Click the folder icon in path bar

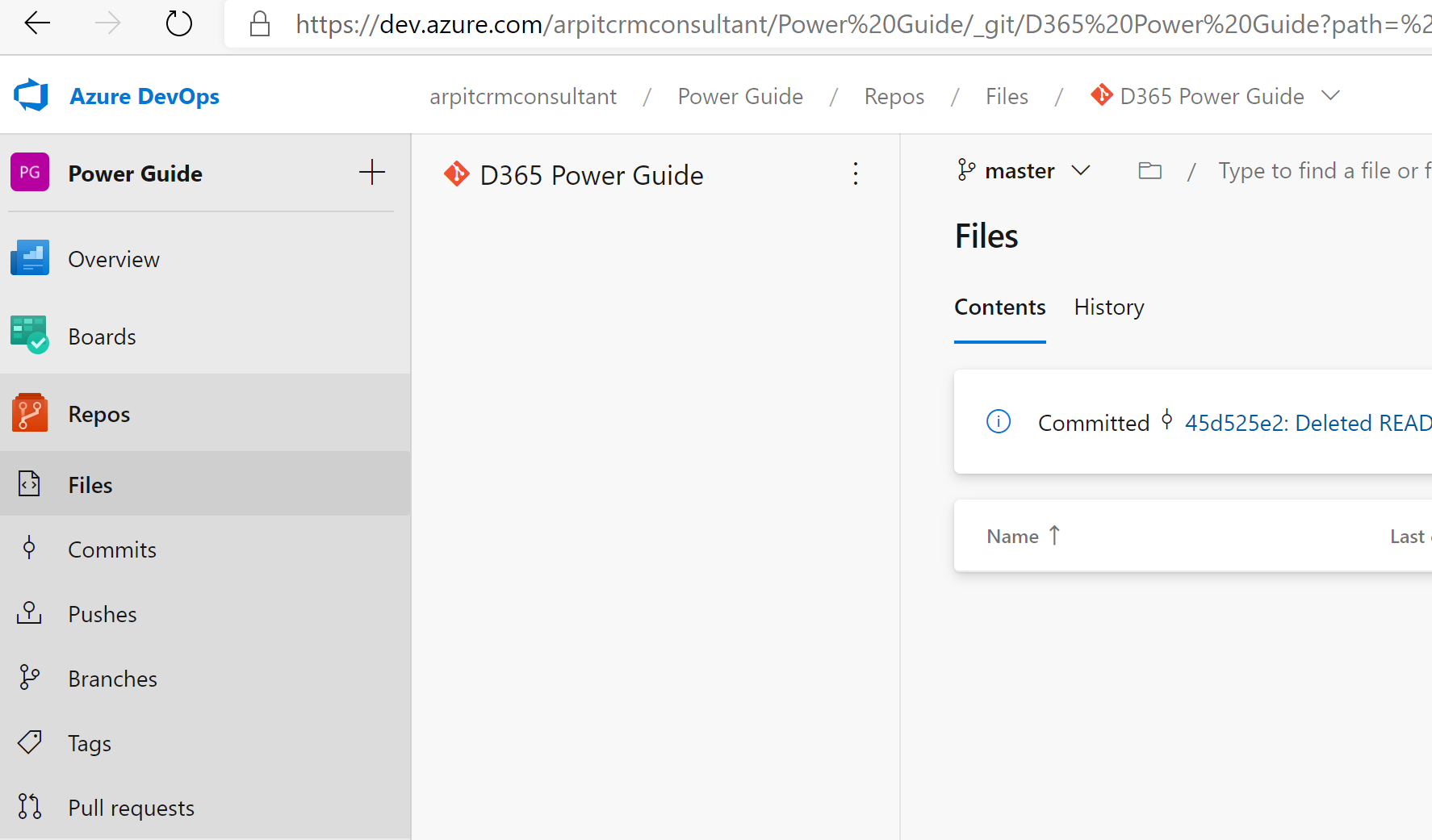coord(1149,170)
